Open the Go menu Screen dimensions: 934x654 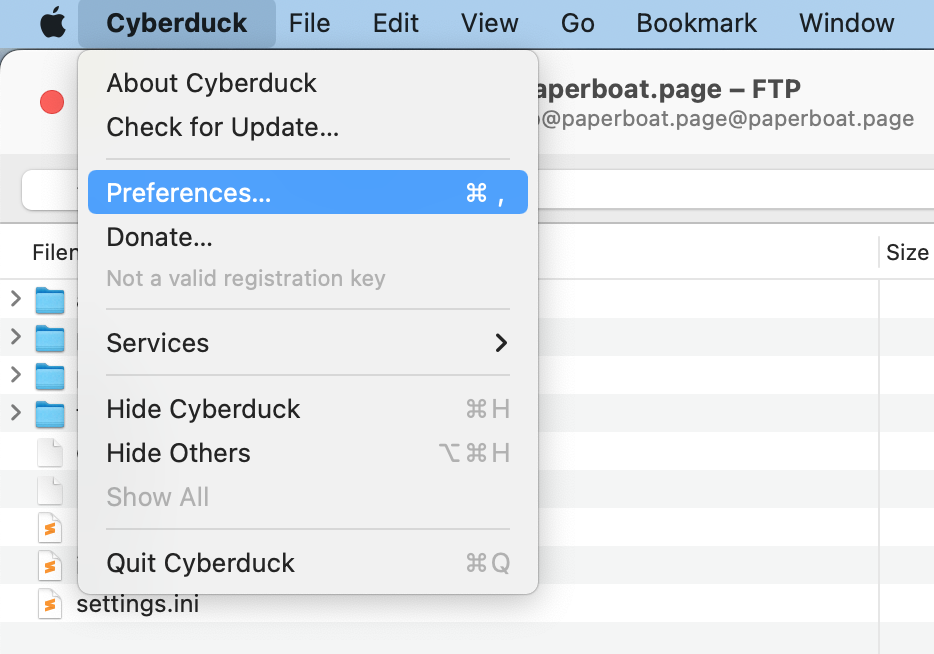coord(577,23)
